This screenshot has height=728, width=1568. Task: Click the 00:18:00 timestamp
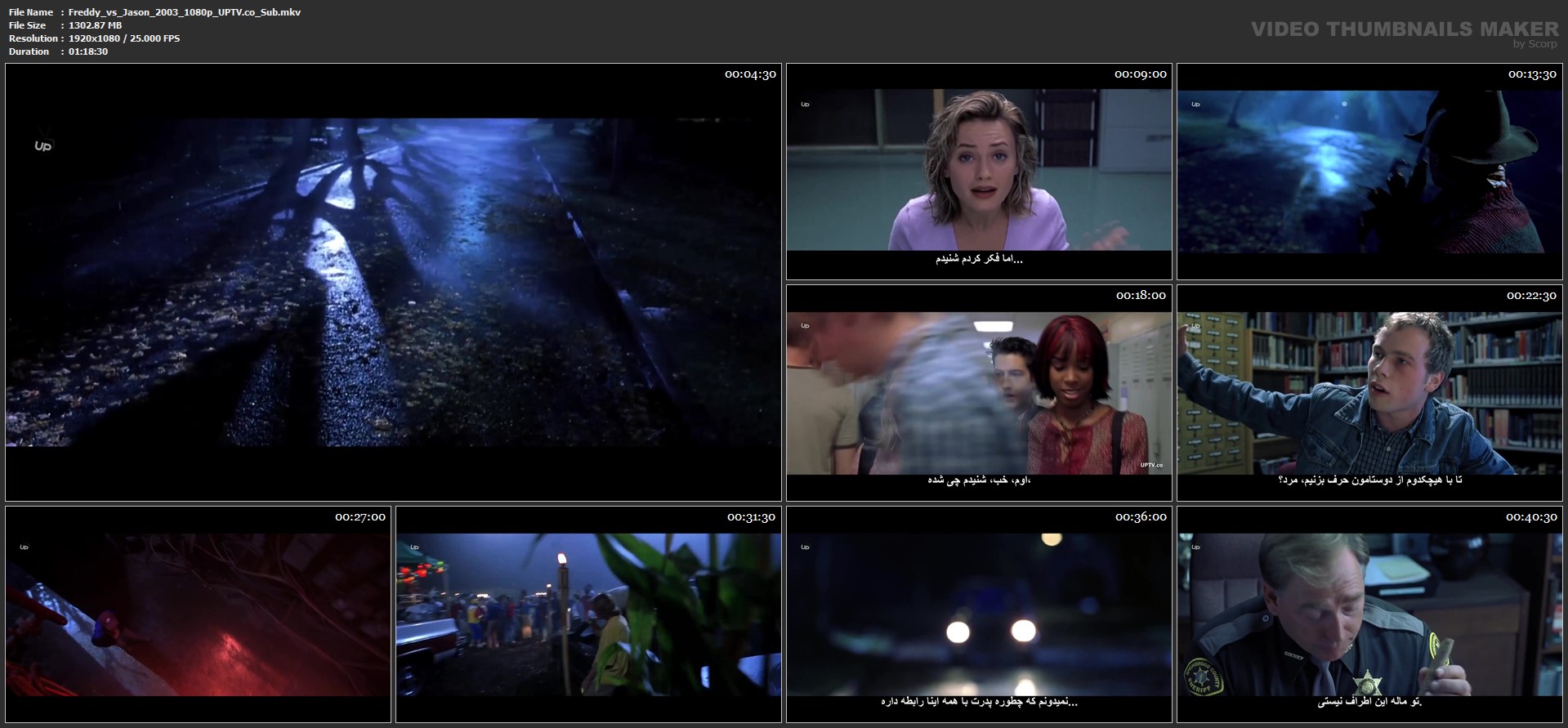click(x=1141, y=296)
